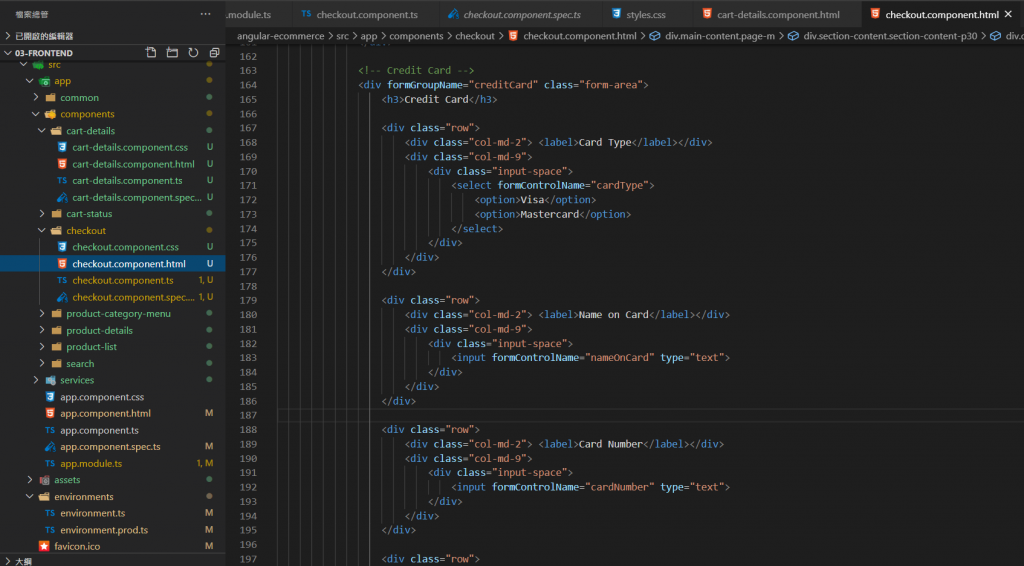
Task: Click div.main-content.page-m breadcrumb
Action: (x=720, y=36)
